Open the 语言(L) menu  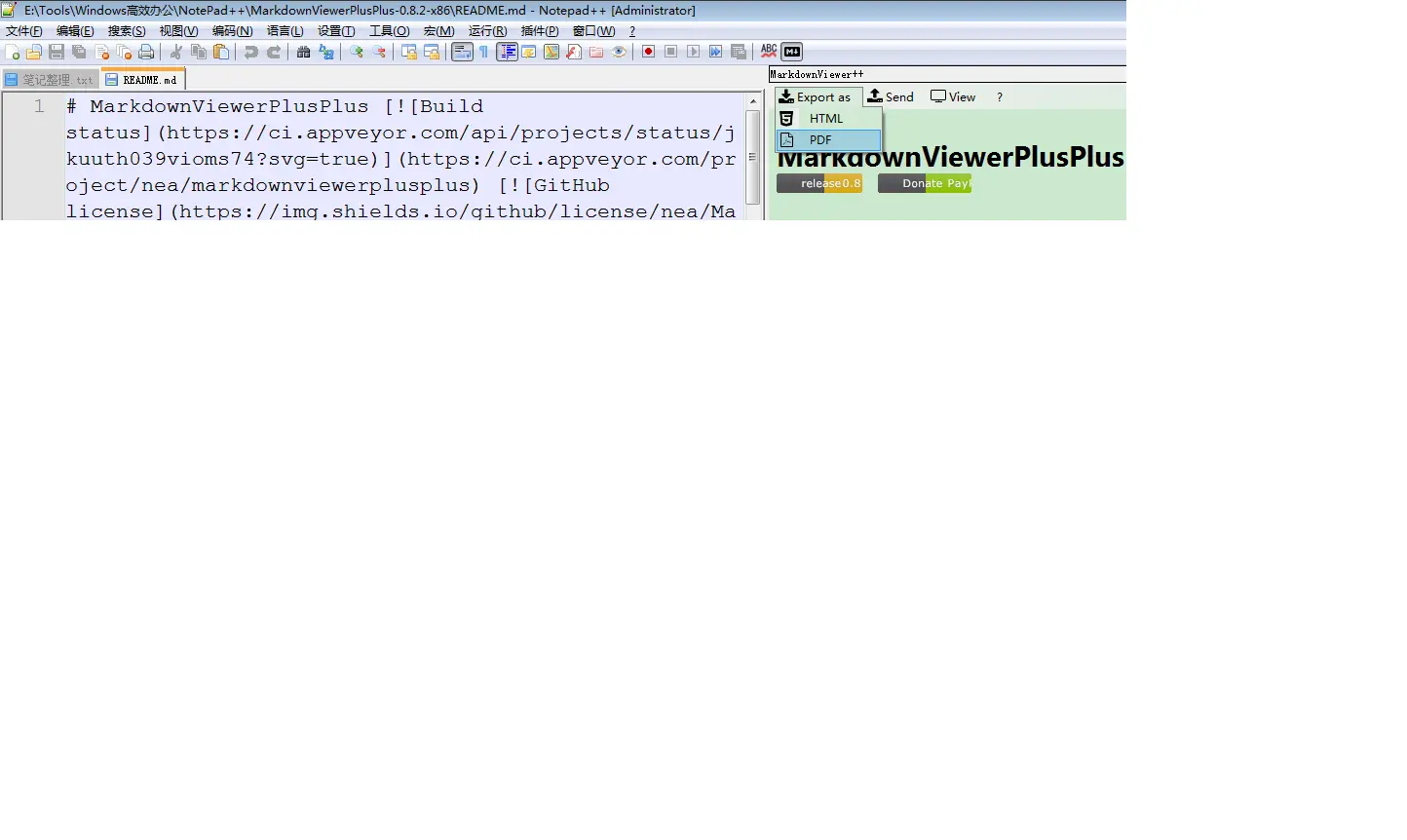click(x=285, y=31)
